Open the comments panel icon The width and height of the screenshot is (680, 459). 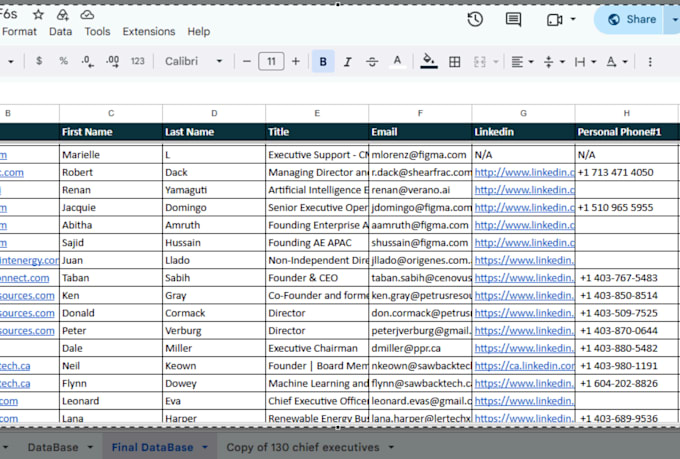coord(513,19)
